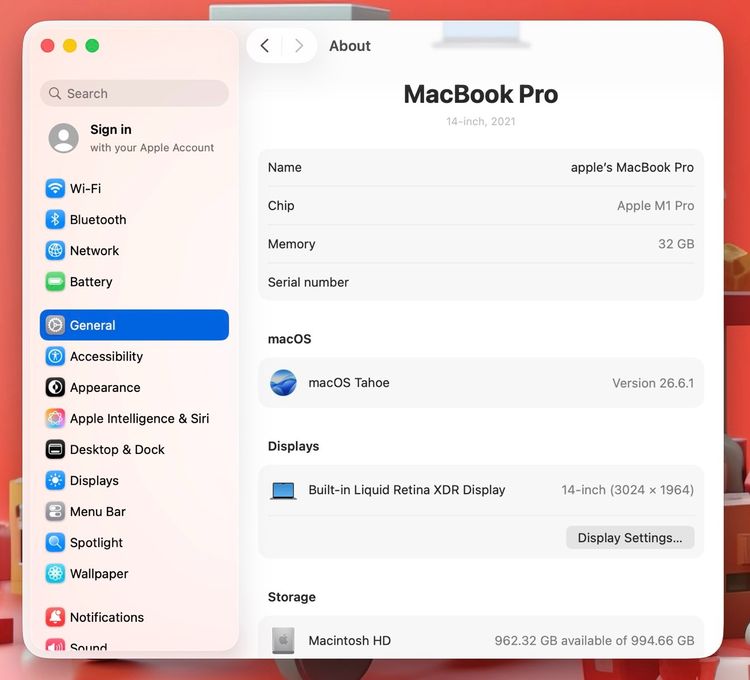
Task: Click the Network globe icon
Action: click(55, 251)
